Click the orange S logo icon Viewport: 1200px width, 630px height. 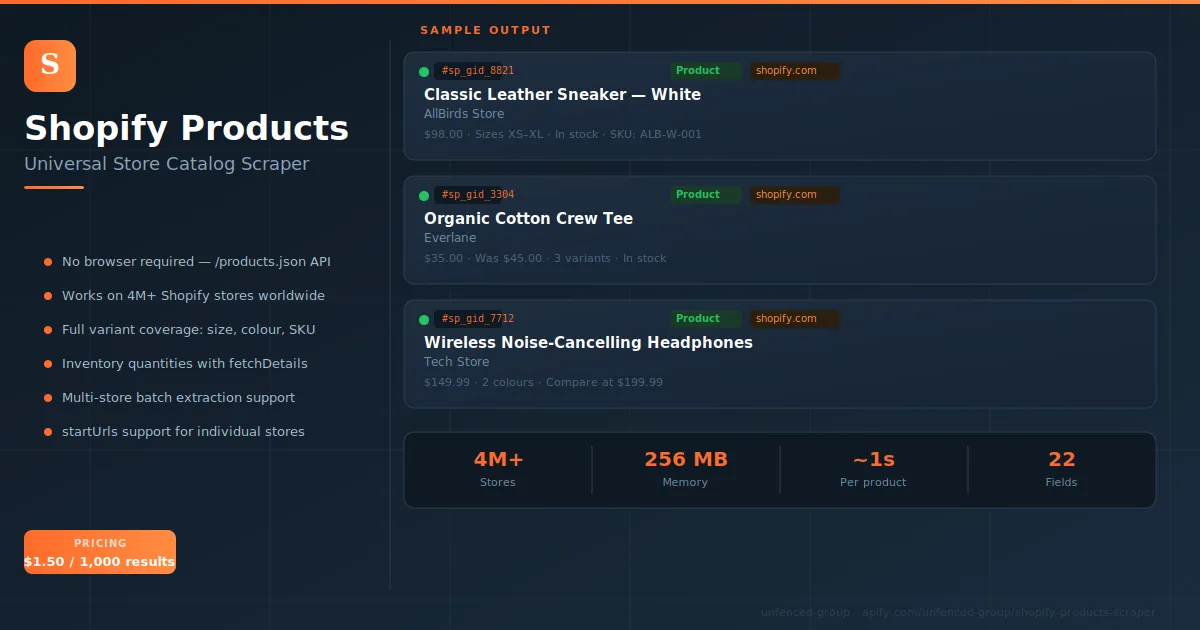click(x=50, y=66)
